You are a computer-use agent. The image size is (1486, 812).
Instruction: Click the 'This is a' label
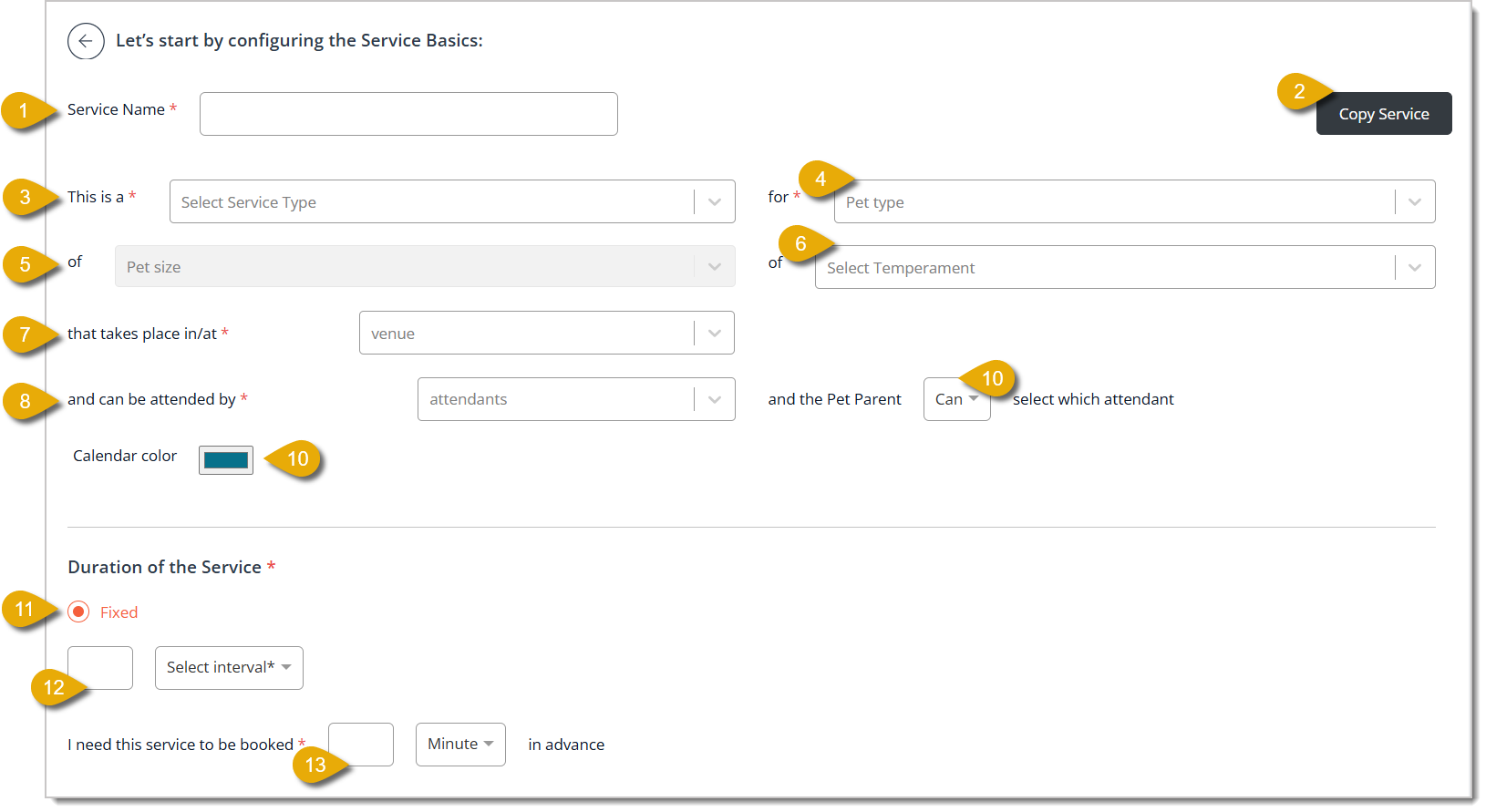tap(96, 197)
